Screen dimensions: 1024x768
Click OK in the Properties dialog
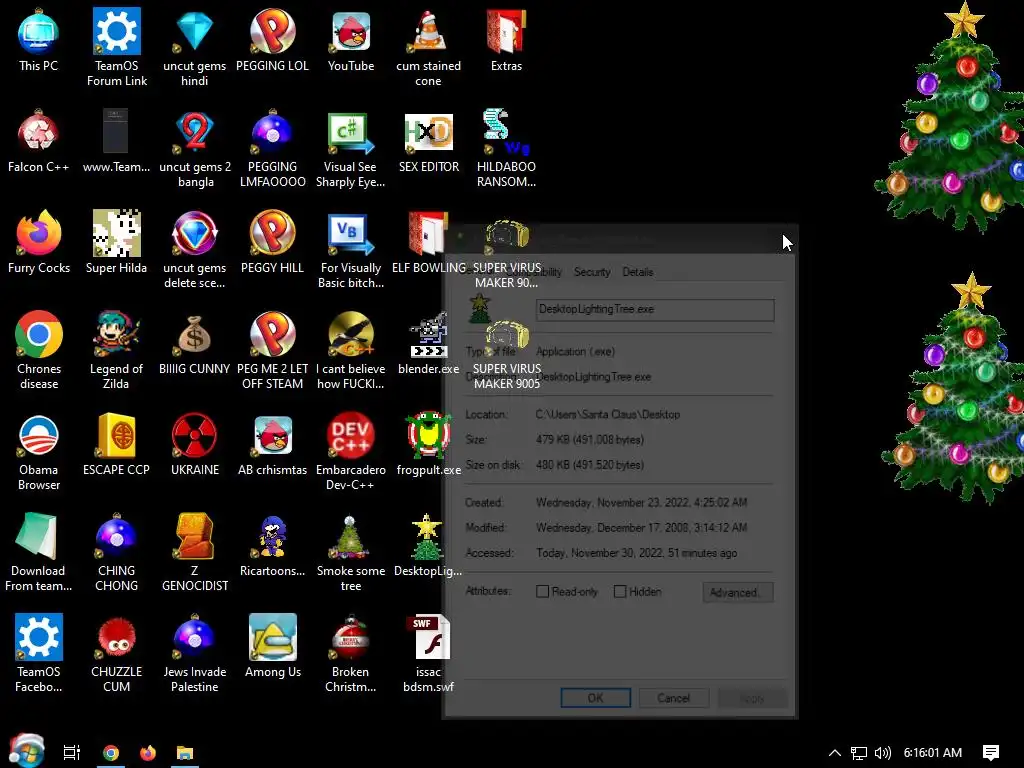point(596,698)
